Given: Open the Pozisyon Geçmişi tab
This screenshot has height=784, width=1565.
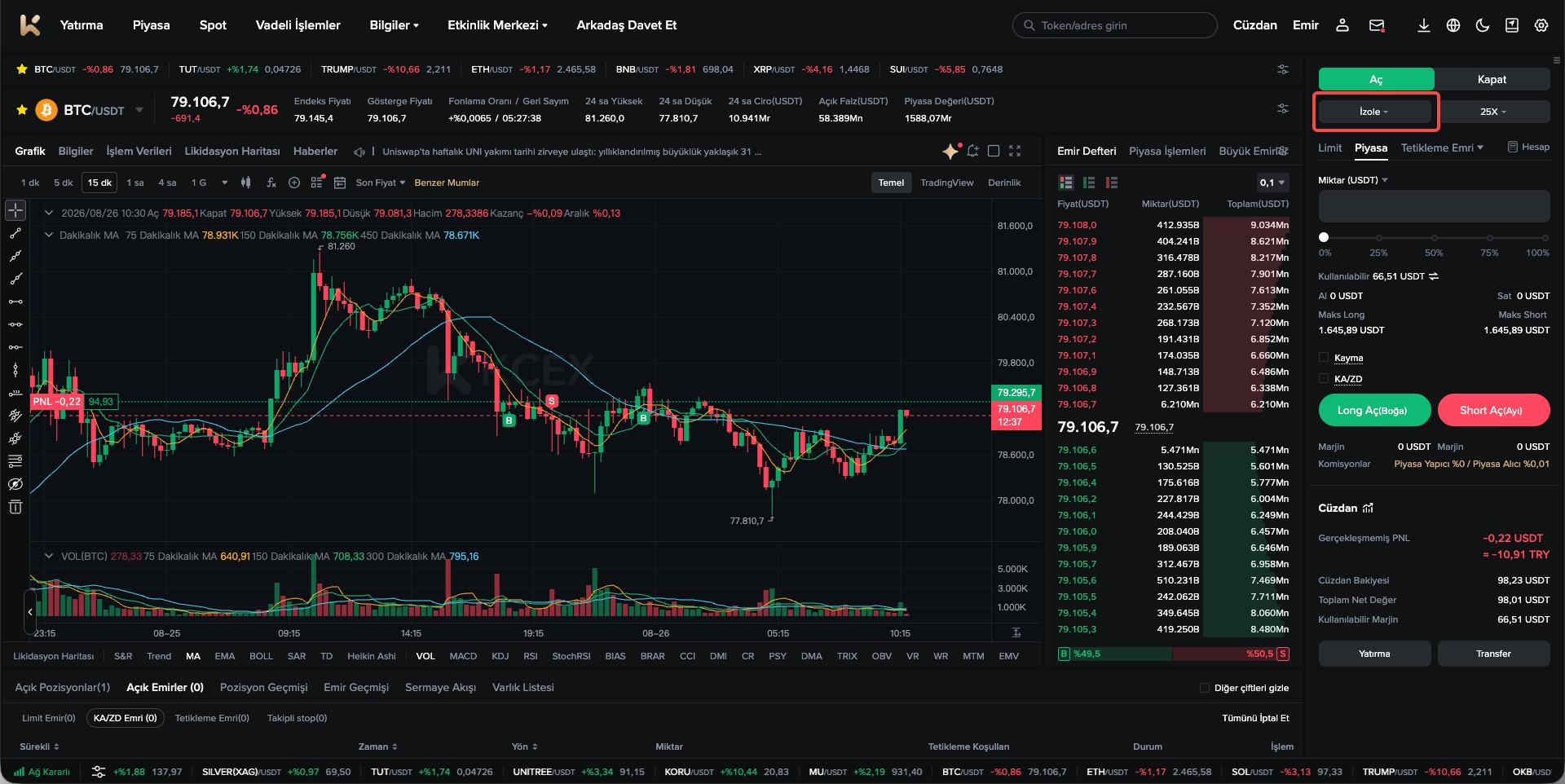Looking at the screenshot, I should click(x=263, y=688).
